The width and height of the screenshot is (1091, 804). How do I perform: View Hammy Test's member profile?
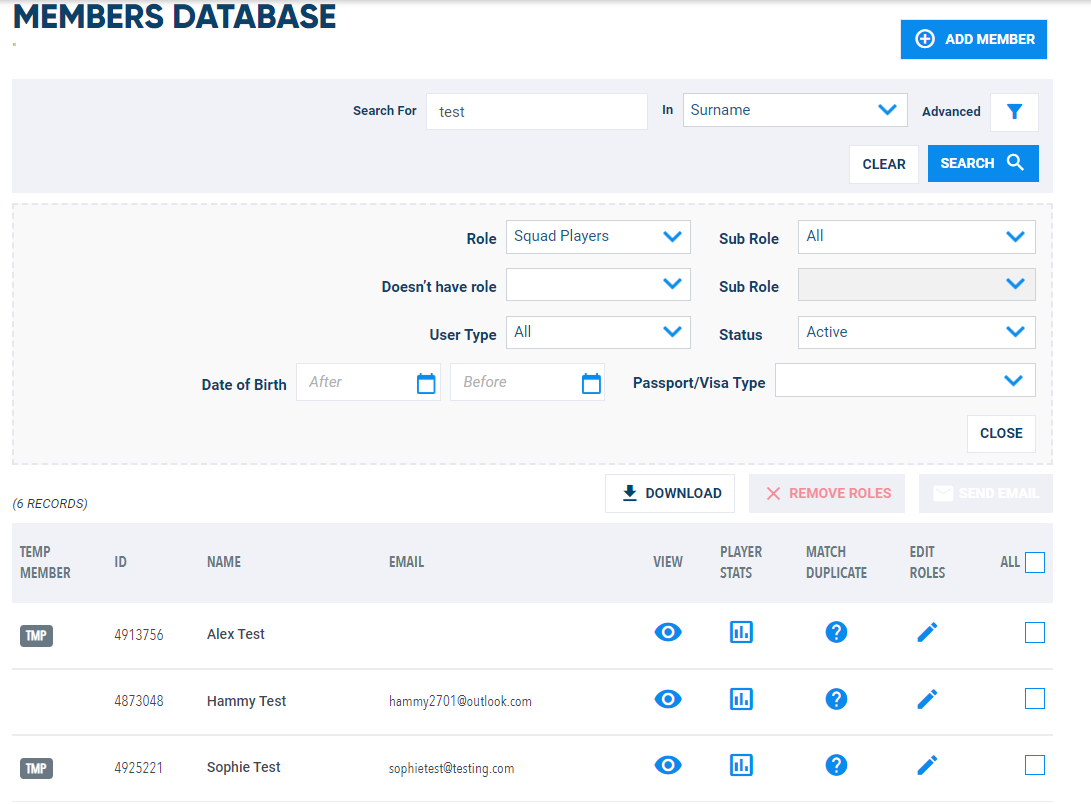coord(668,699)
